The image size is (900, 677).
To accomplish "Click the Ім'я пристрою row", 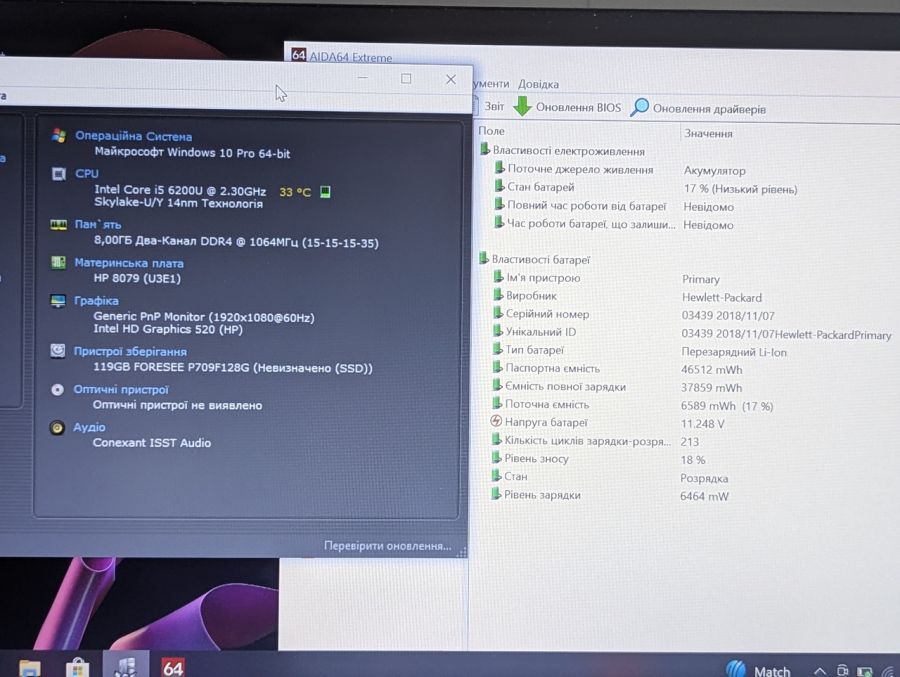I will point(607,278).
